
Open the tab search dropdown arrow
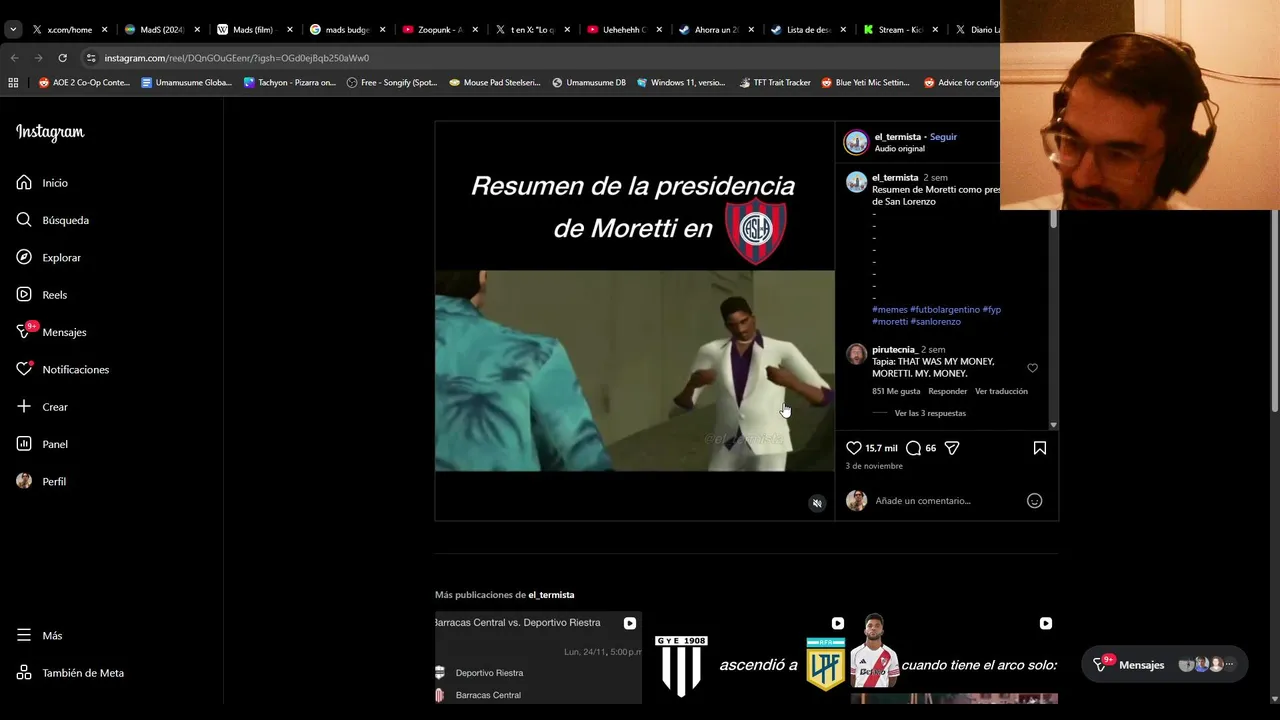[13, 30]
